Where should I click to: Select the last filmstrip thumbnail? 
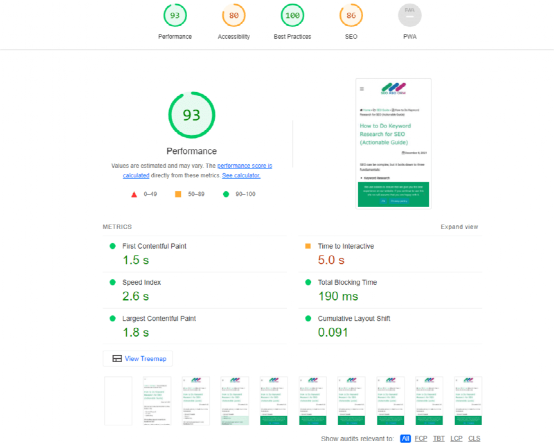(468, 401)
